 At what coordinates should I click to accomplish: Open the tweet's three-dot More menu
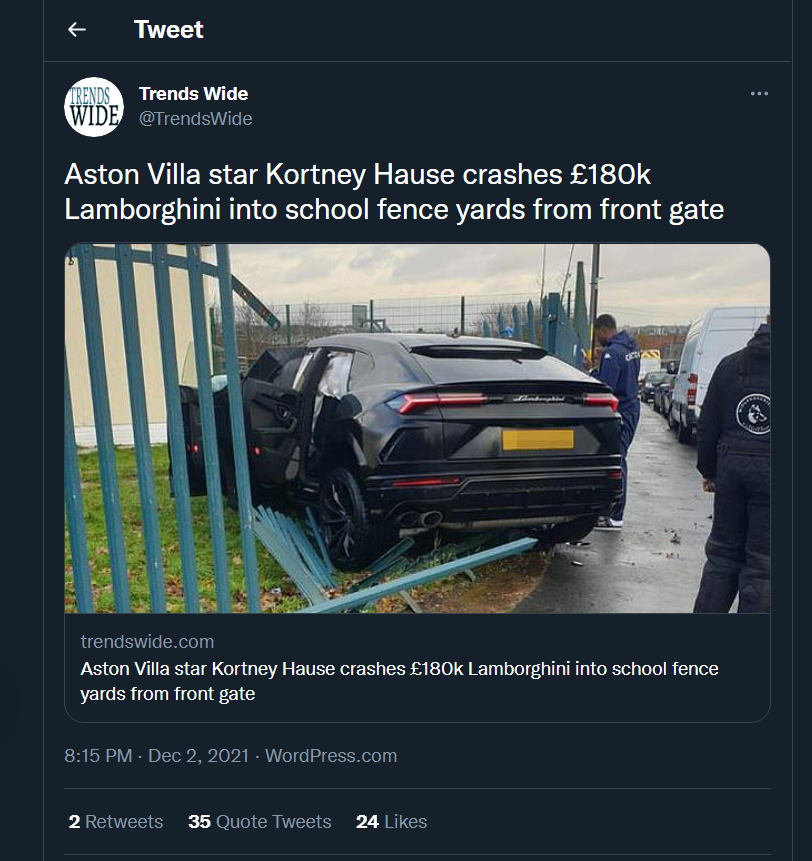tap(759, 94)
